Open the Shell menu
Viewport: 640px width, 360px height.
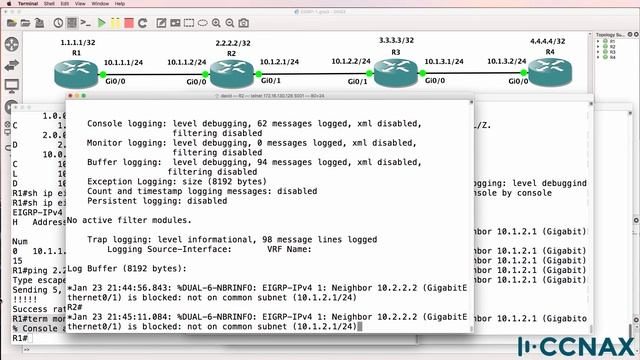point(49,3)
